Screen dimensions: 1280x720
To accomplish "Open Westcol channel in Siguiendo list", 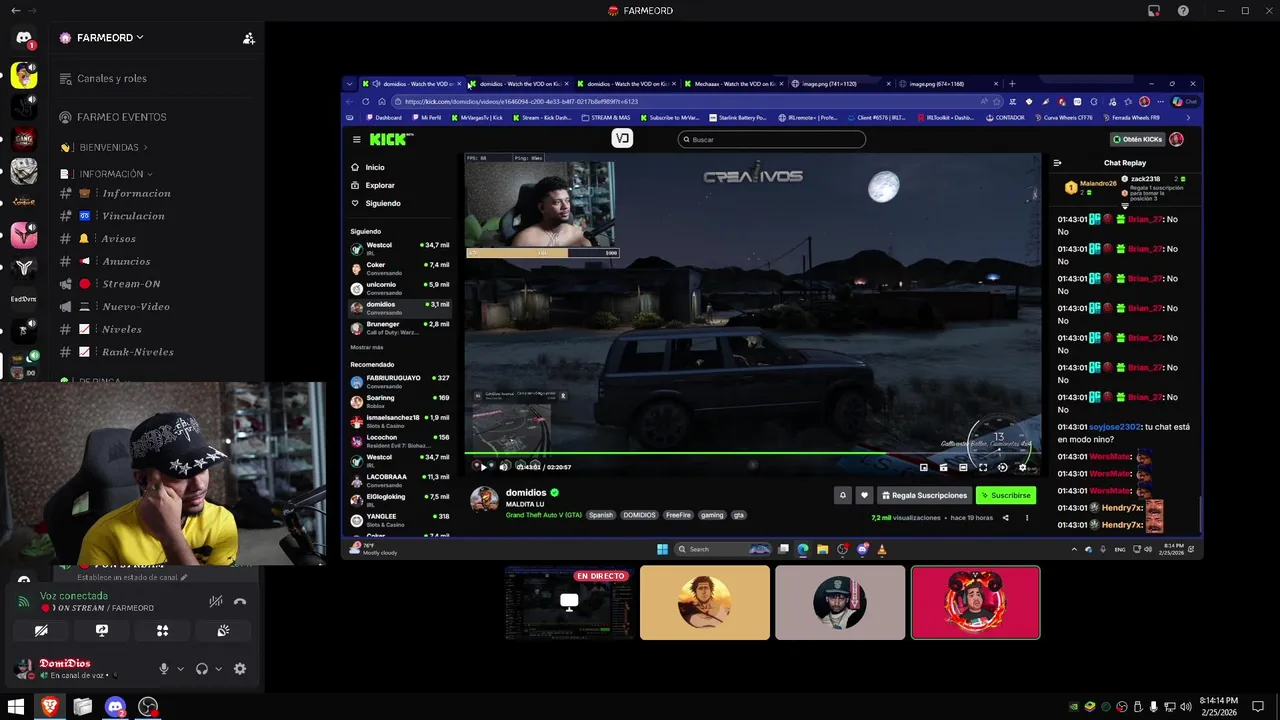I will coord(400,247).
